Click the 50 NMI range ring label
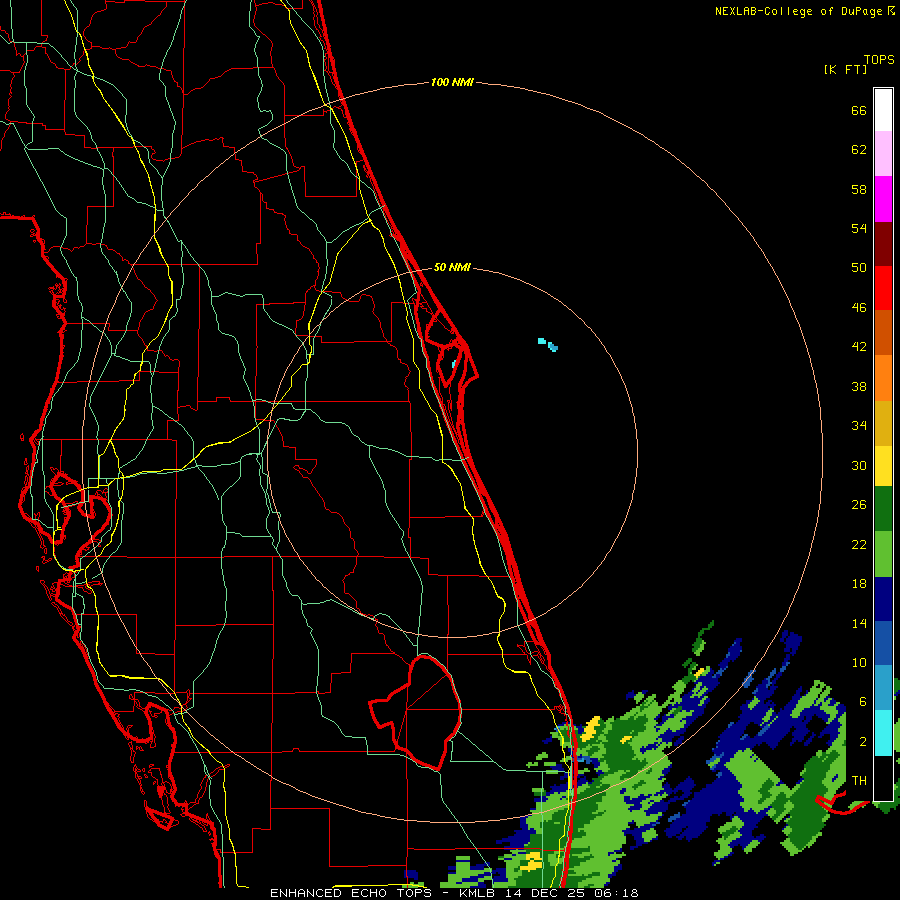 [x=452, y=267]
